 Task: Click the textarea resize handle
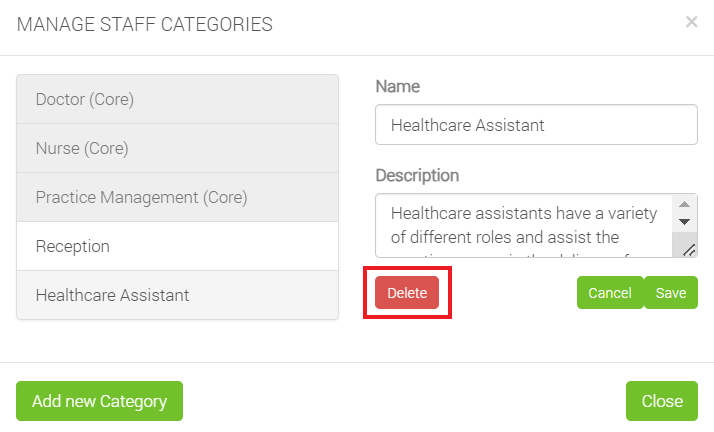(x=689, y=250)
